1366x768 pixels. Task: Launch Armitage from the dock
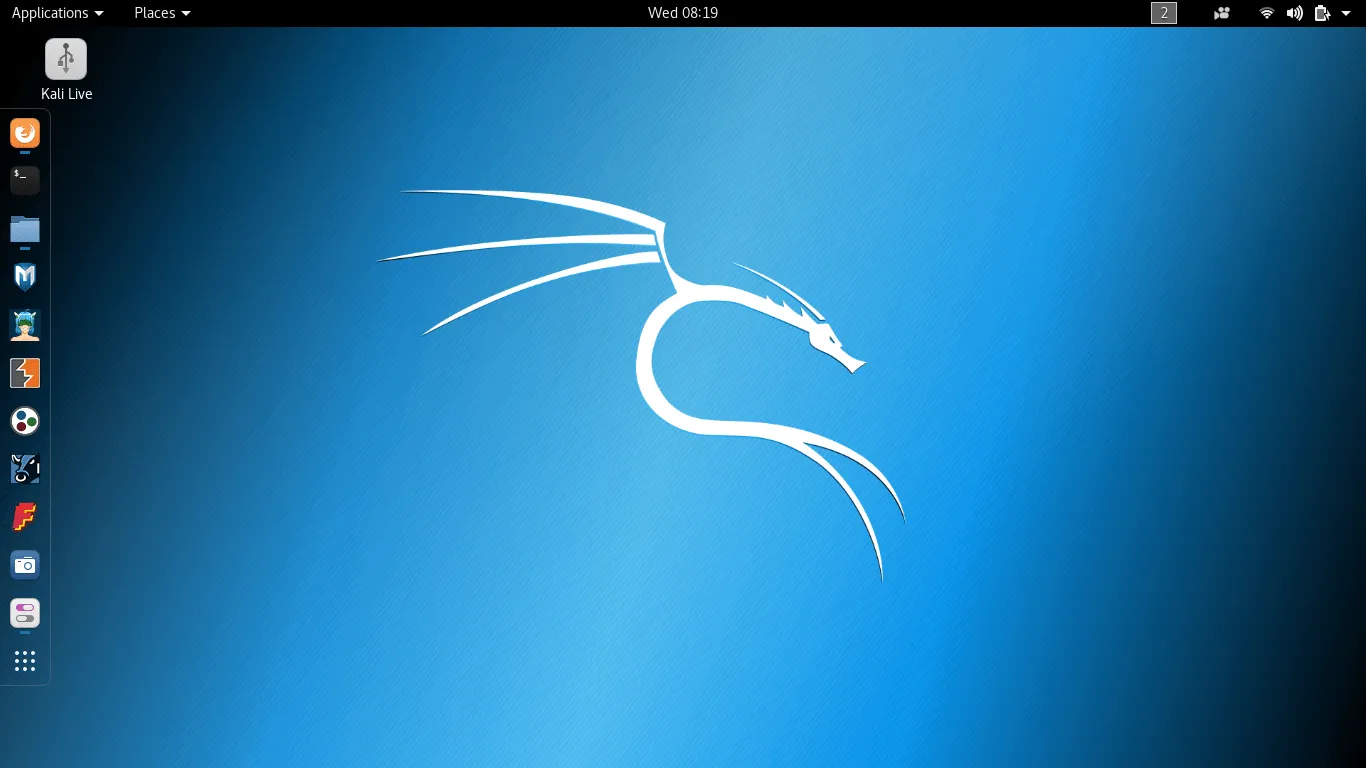click(x=25, y=325)
